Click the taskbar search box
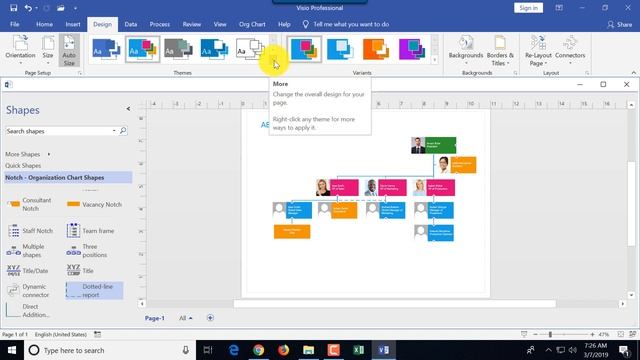This screenshot has width=640, height=360. click(110, 350)
